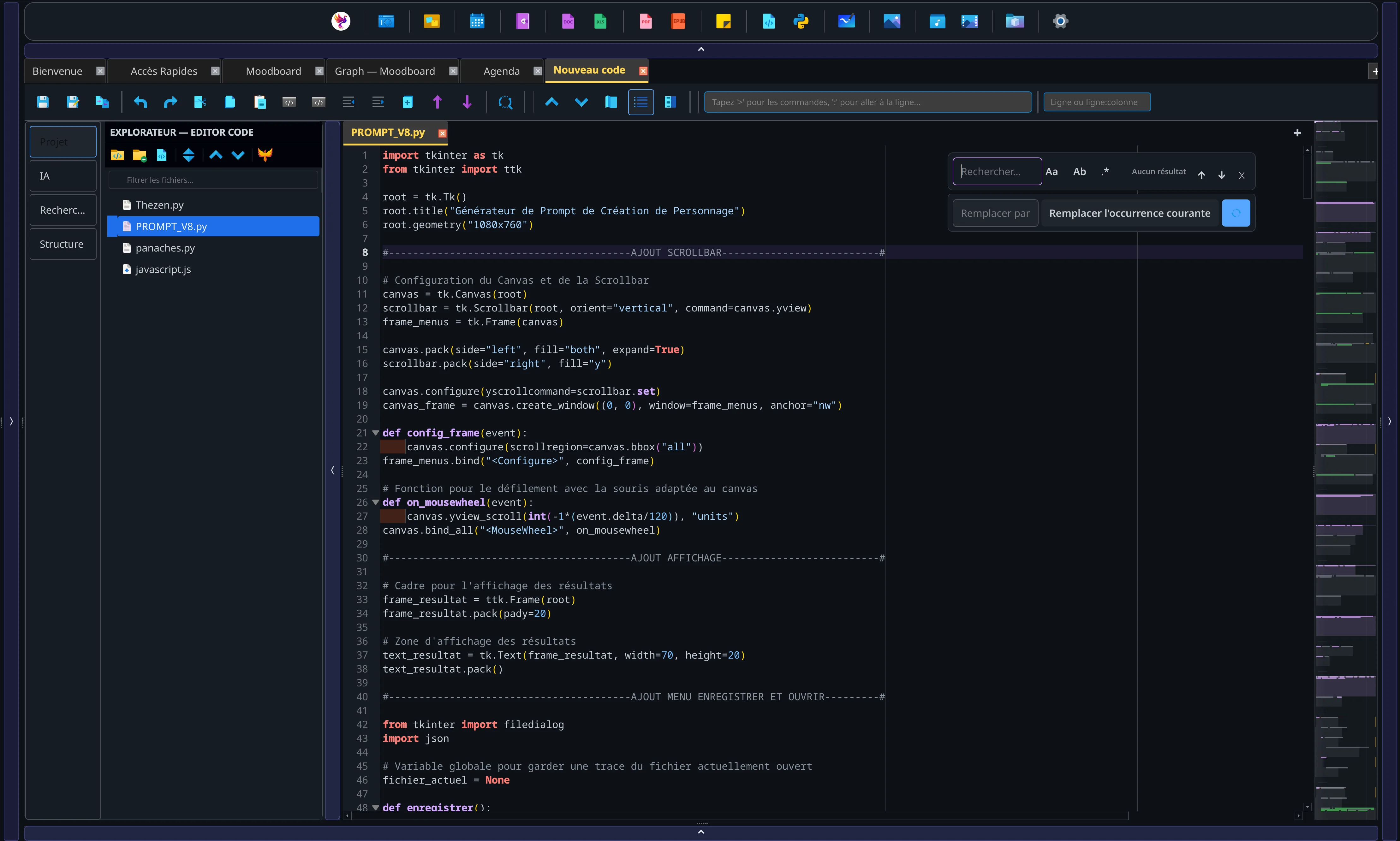Collapse the config_frame function fold arrow
The width and height of the screenshot is (1400, 841).
tap(375, 432)
